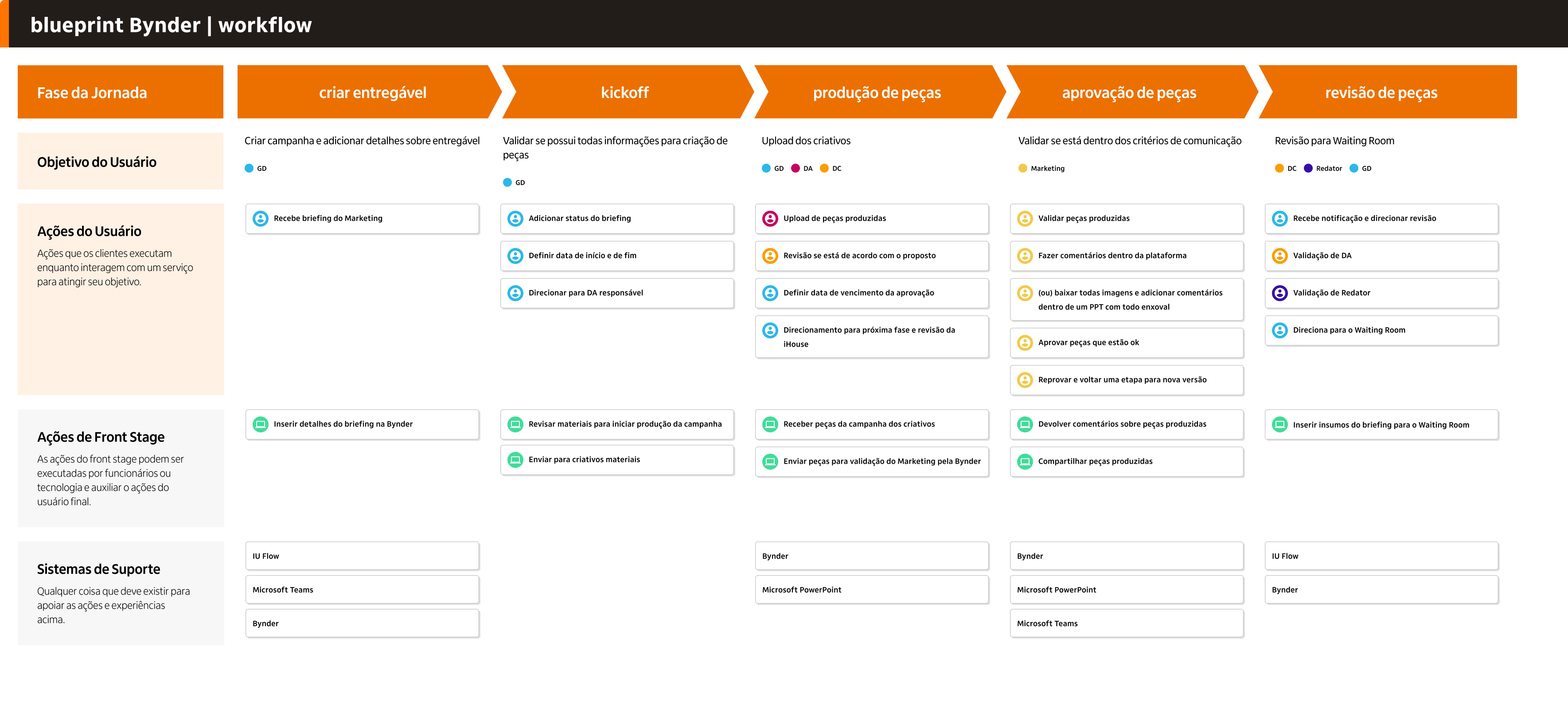1568x701 pixels.
Task: Select the produção de peças phase header
Action: tap(877, 92)
